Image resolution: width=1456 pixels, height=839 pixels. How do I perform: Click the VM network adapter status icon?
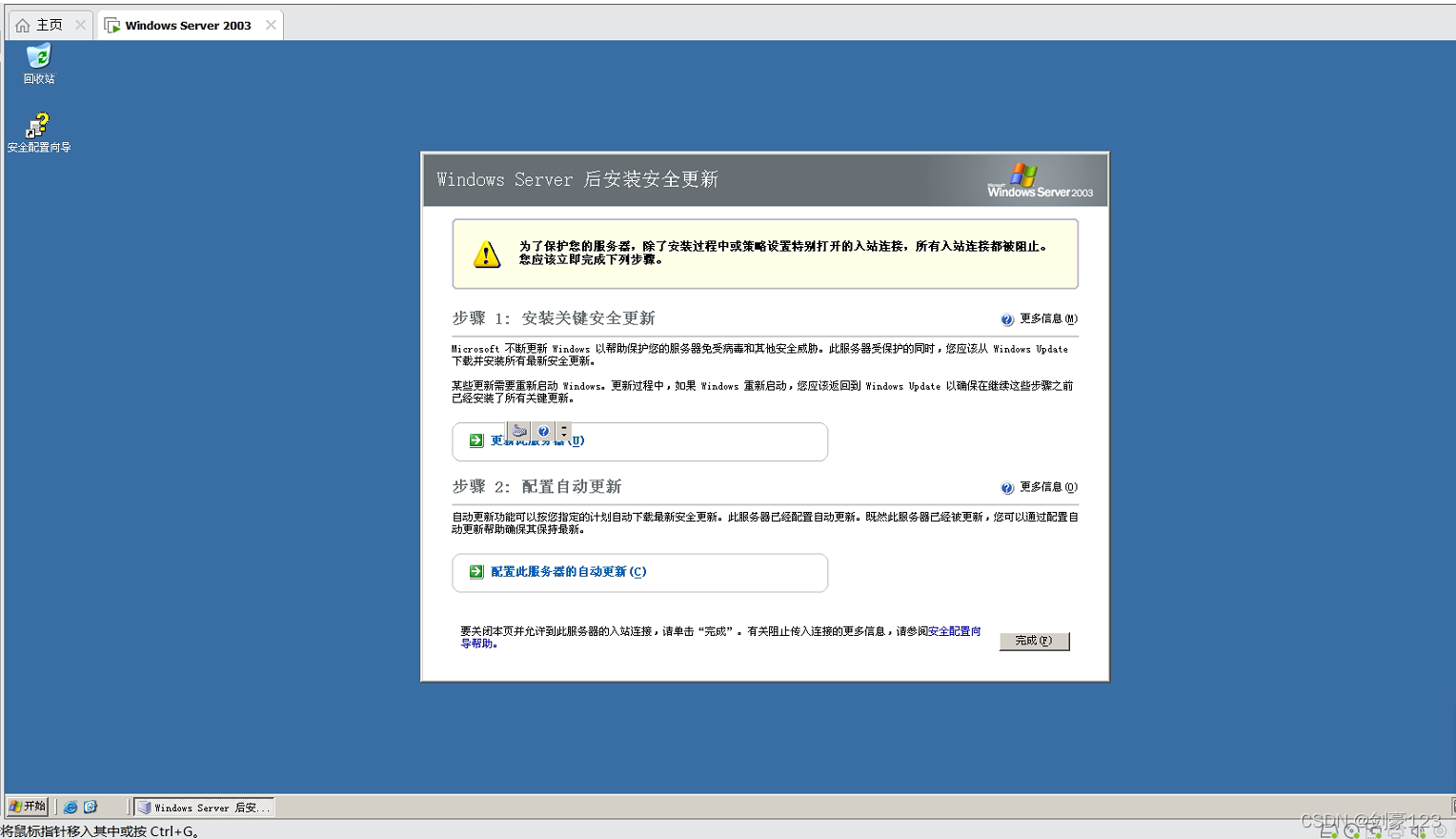click(x=1373, y=831)
